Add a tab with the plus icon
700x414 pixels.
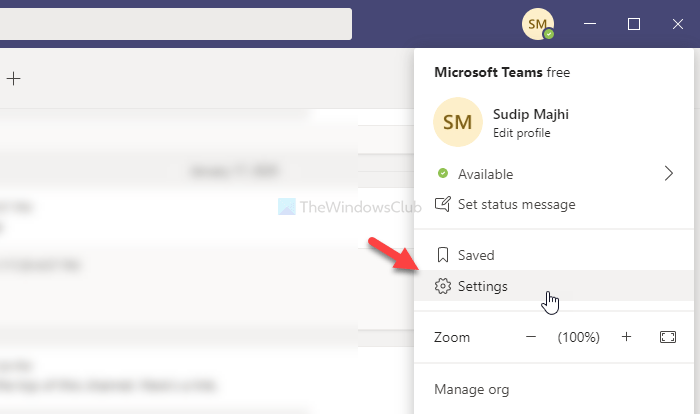tap(13, 79)
